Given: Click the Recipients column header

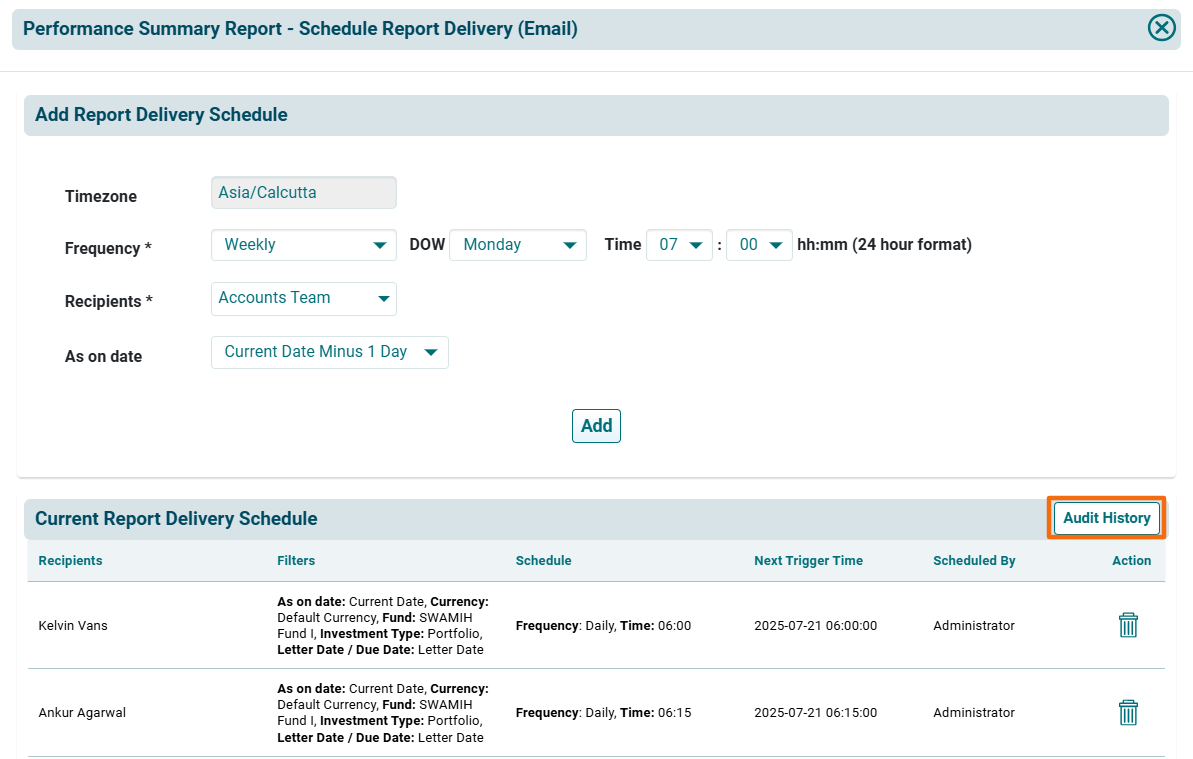Looking at the screenshot, I should pos(70,561).
